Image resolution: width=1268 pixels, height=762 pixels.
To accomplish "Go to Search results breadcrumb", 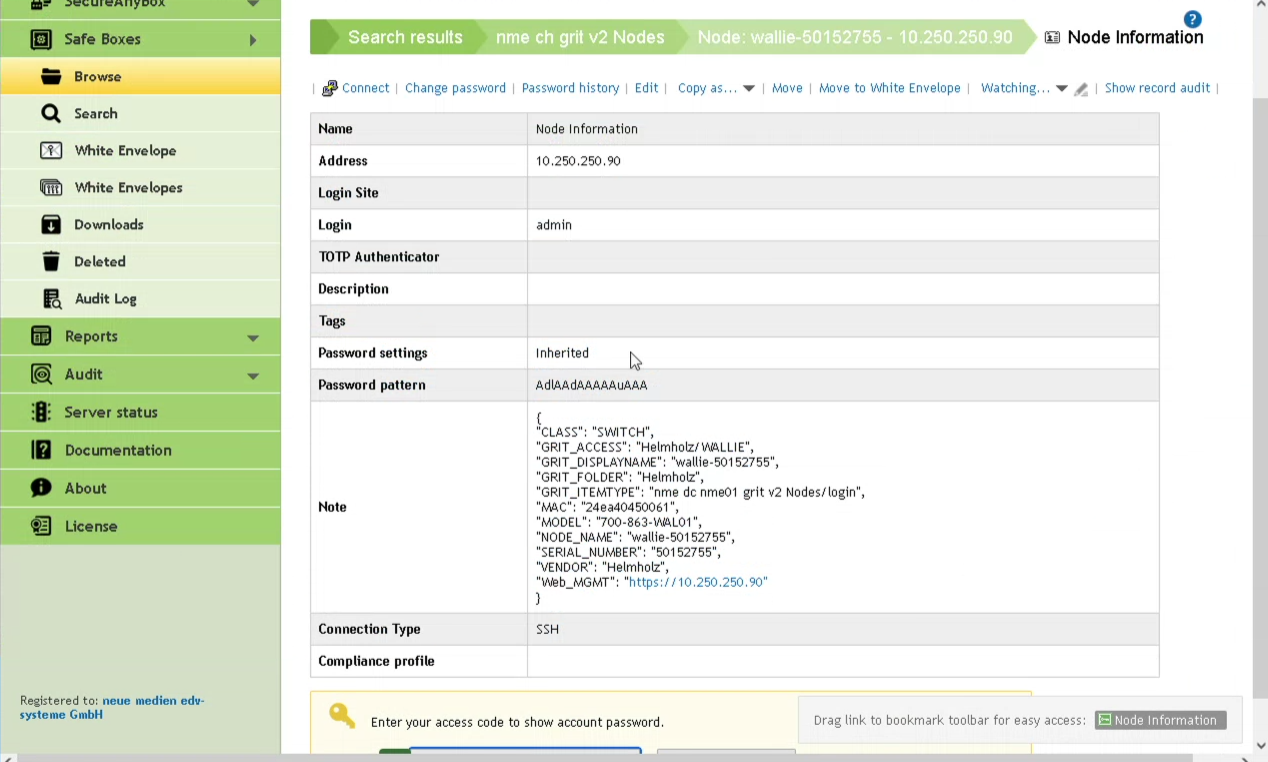I will click(x=405, y=37).
